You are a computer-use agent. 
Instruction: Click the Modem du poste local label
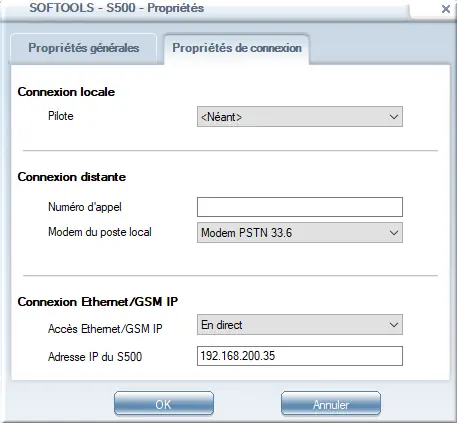click(x=100, y=232)
